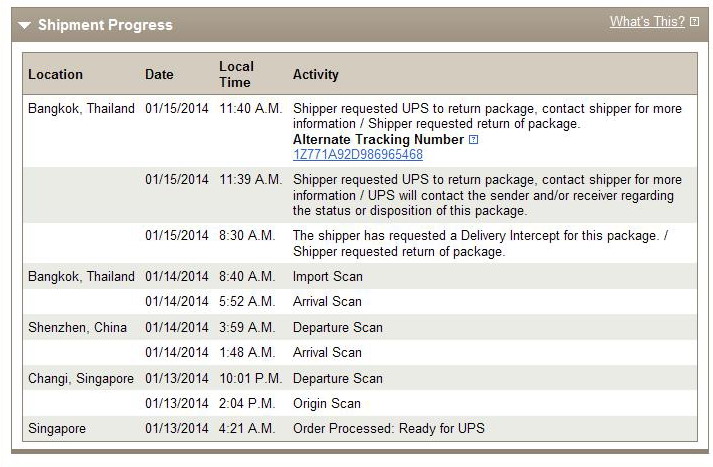713x467 pixels.
Task: Select the 11:40 A.M. time cell
Action: tap(251, 108)
